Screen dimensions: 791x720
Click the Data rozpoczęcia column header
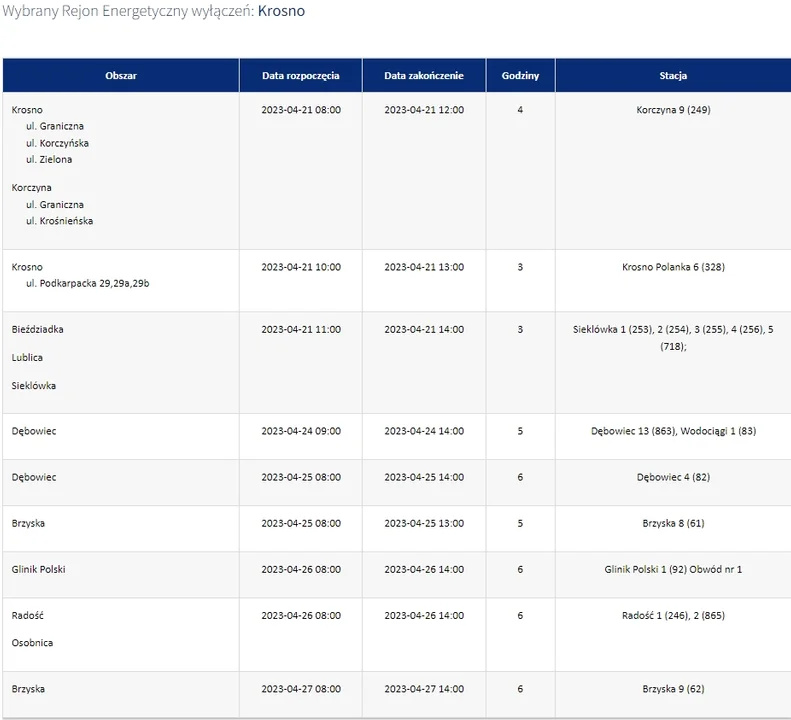[301, 76]
